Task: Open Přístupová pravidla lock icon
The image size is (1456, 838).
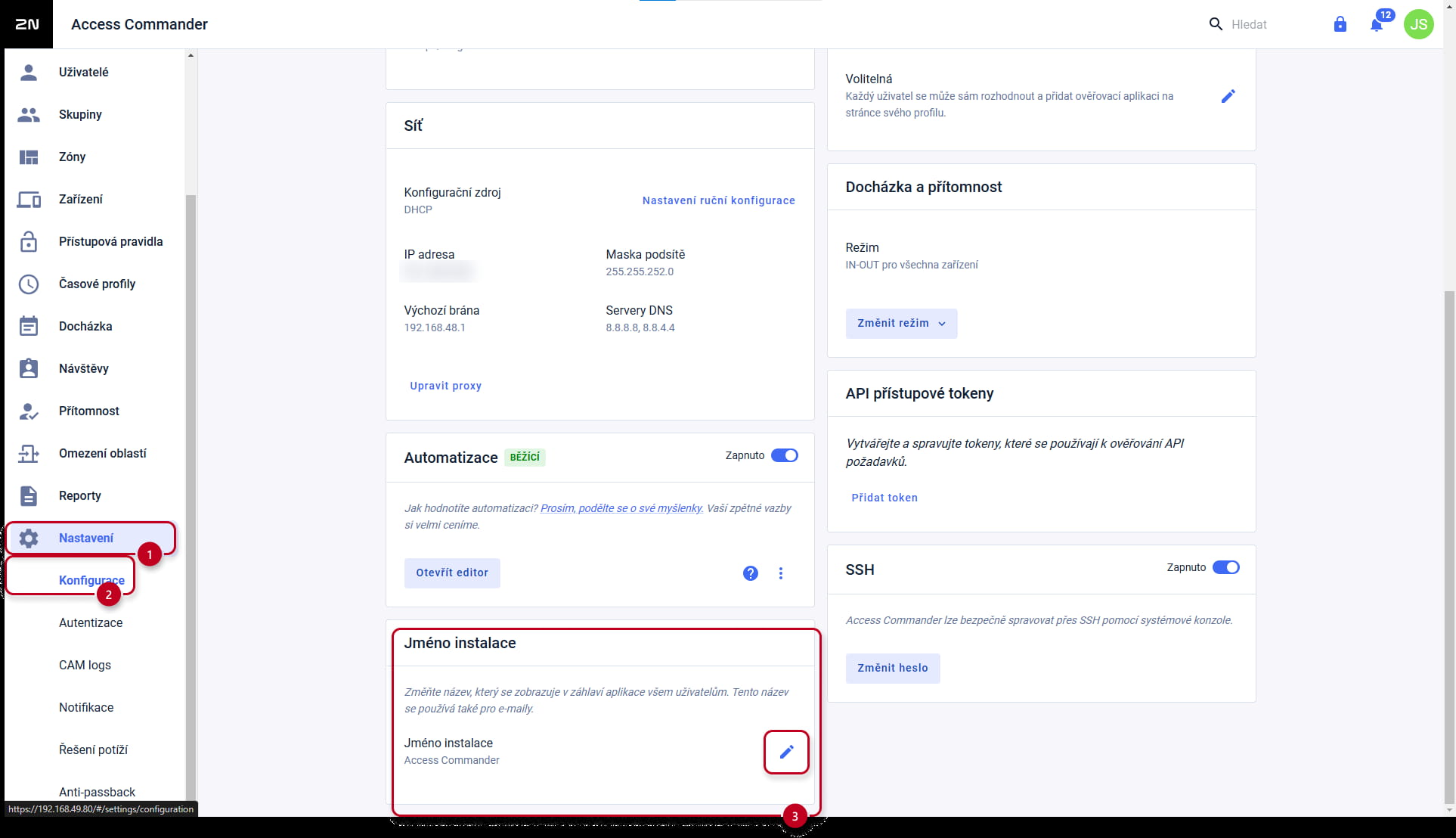Action: 29,241
